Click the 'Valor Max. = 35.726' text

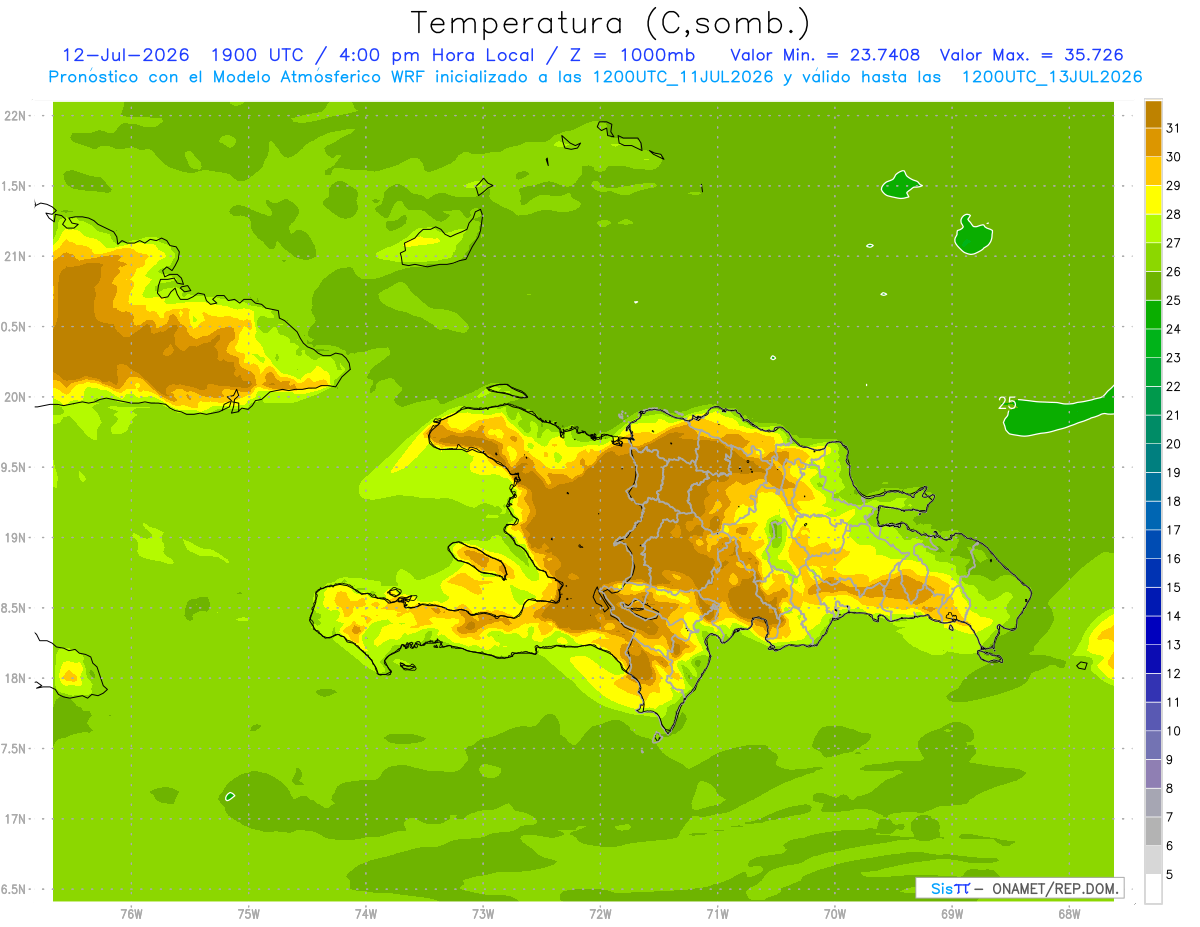pos(1031,55)
